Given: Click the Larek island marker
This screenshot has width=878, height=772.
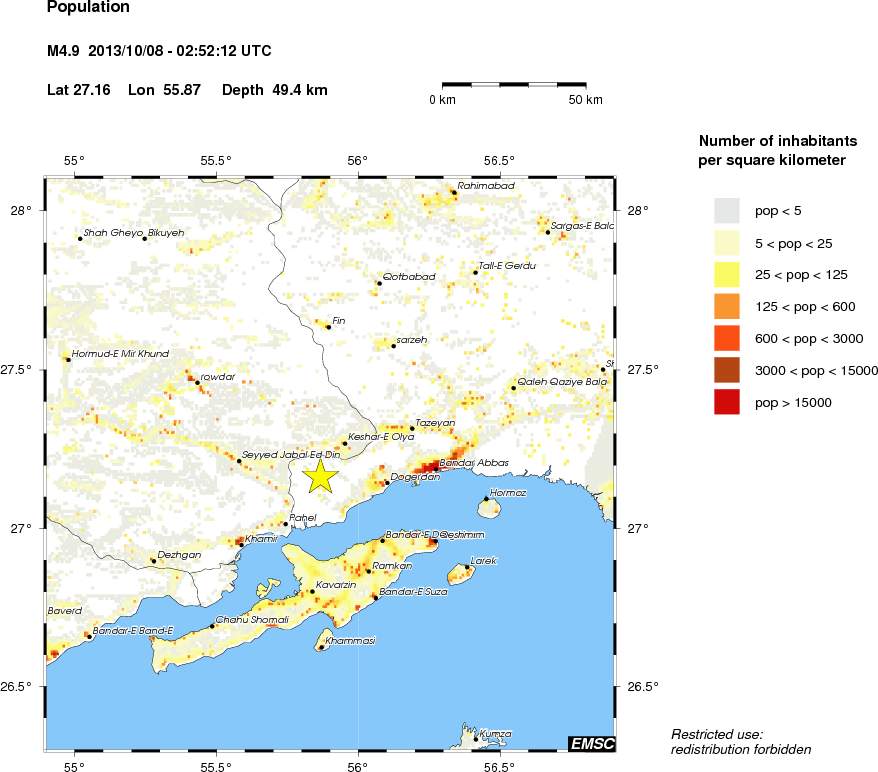Looking at the screenshot, I should coord(467,567).
